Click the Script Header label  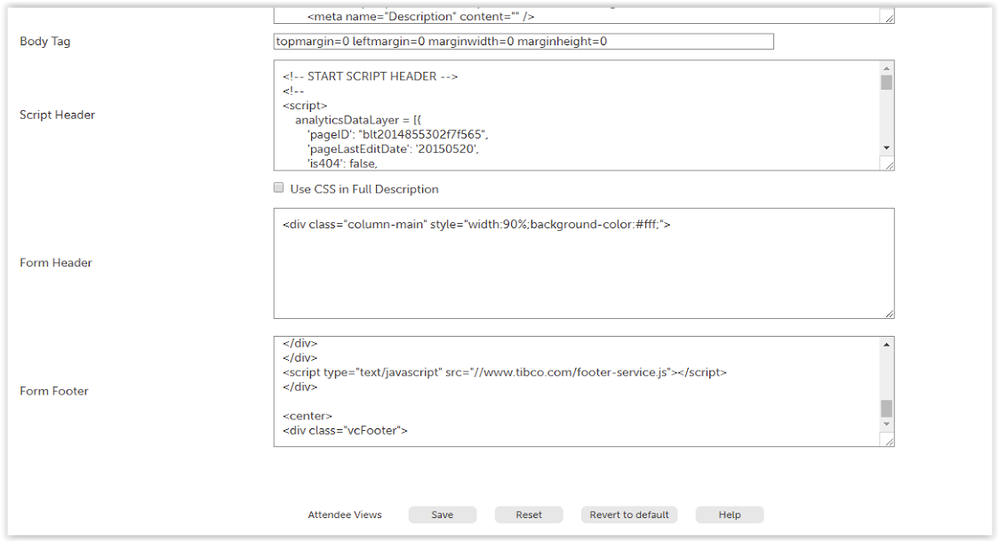(57, 115)
